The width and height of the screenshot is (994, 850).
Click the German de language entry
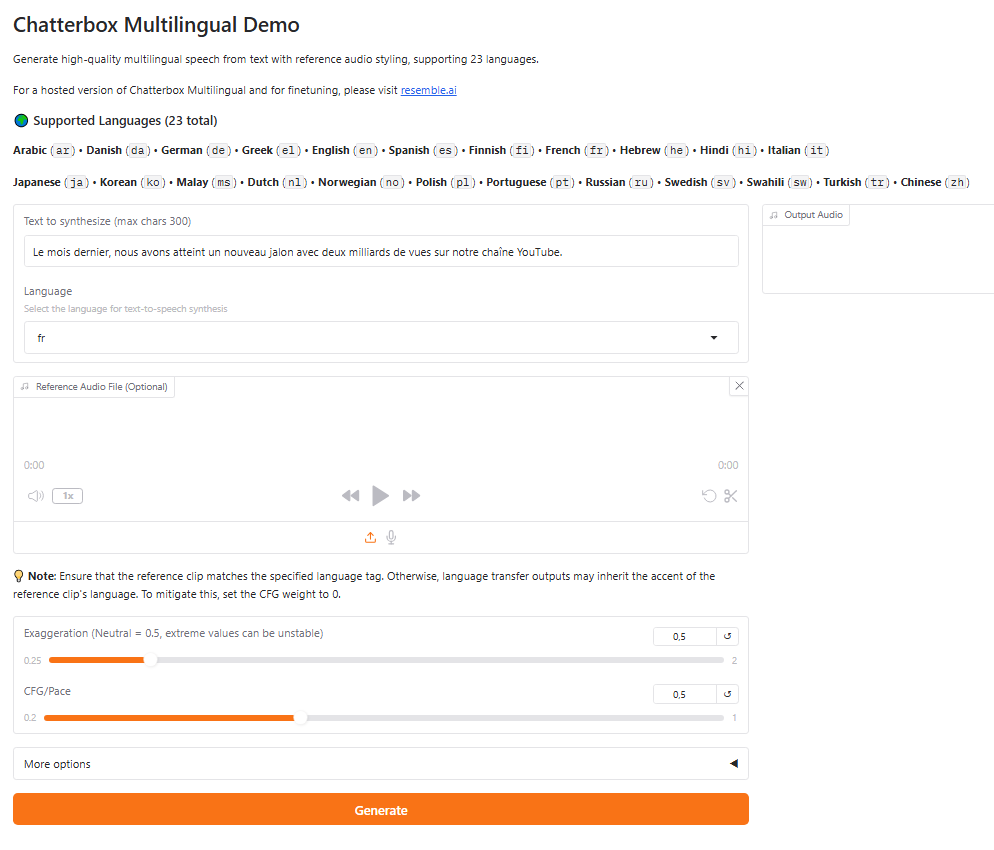(x=197, y=150)
